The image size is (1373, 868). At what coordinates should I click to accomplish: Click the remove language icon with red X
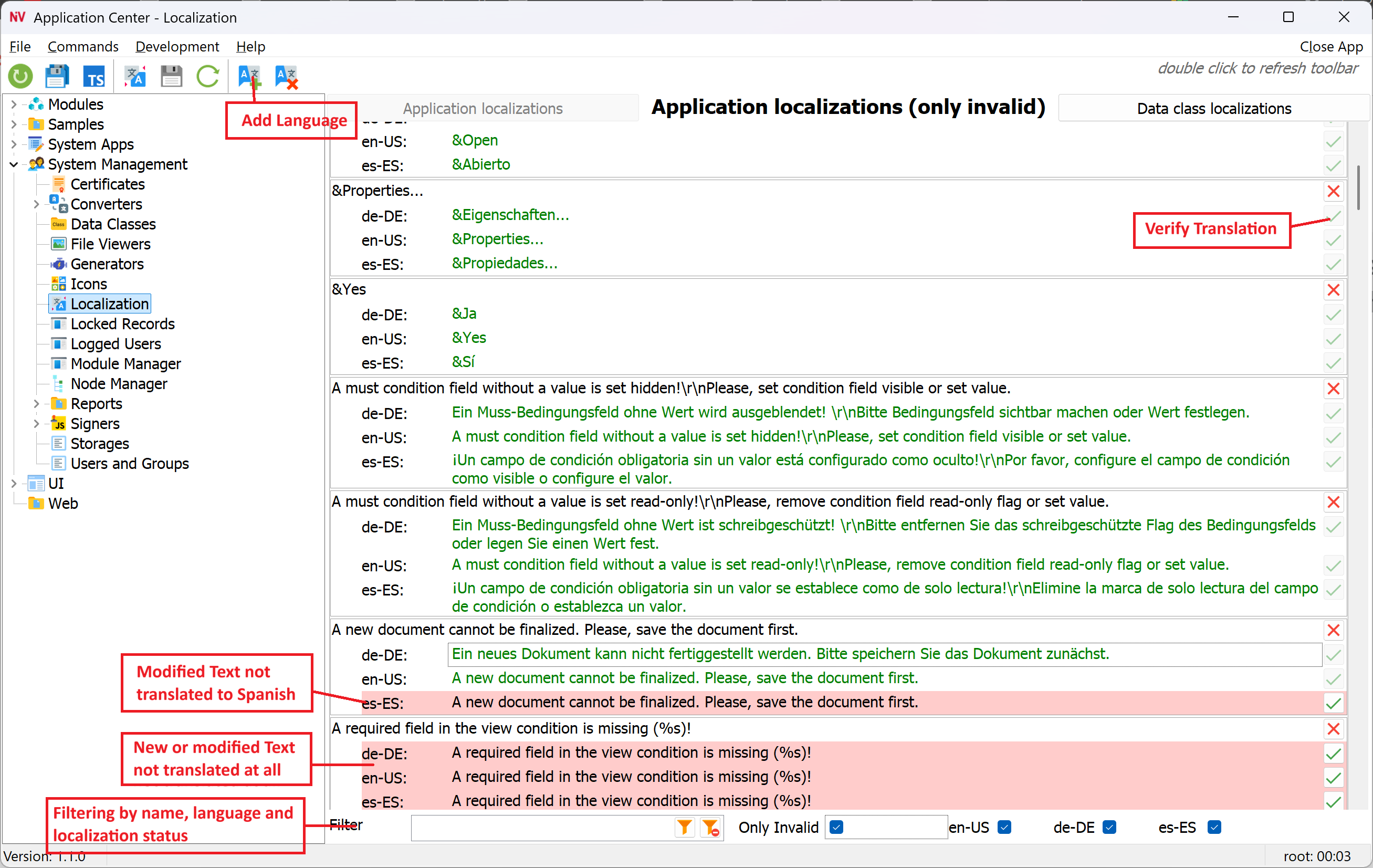pos(286,77)
